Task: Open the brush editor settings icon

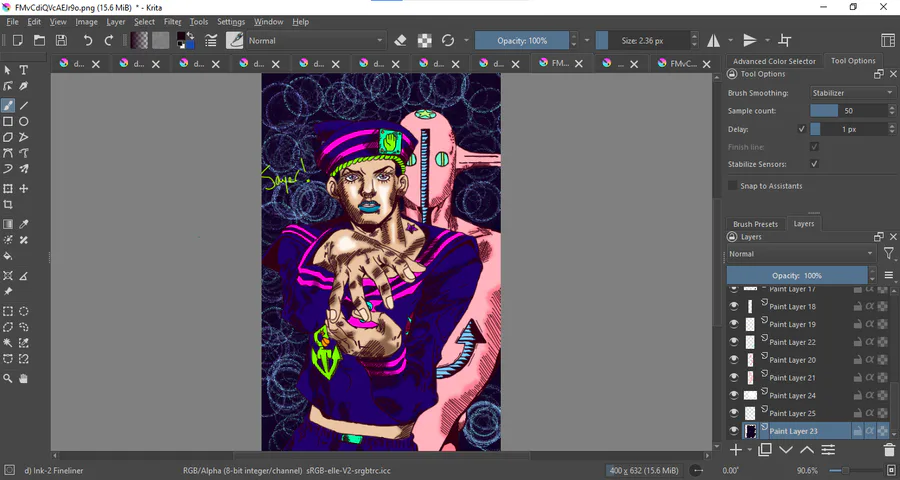Action: click(x=211, y=40)
